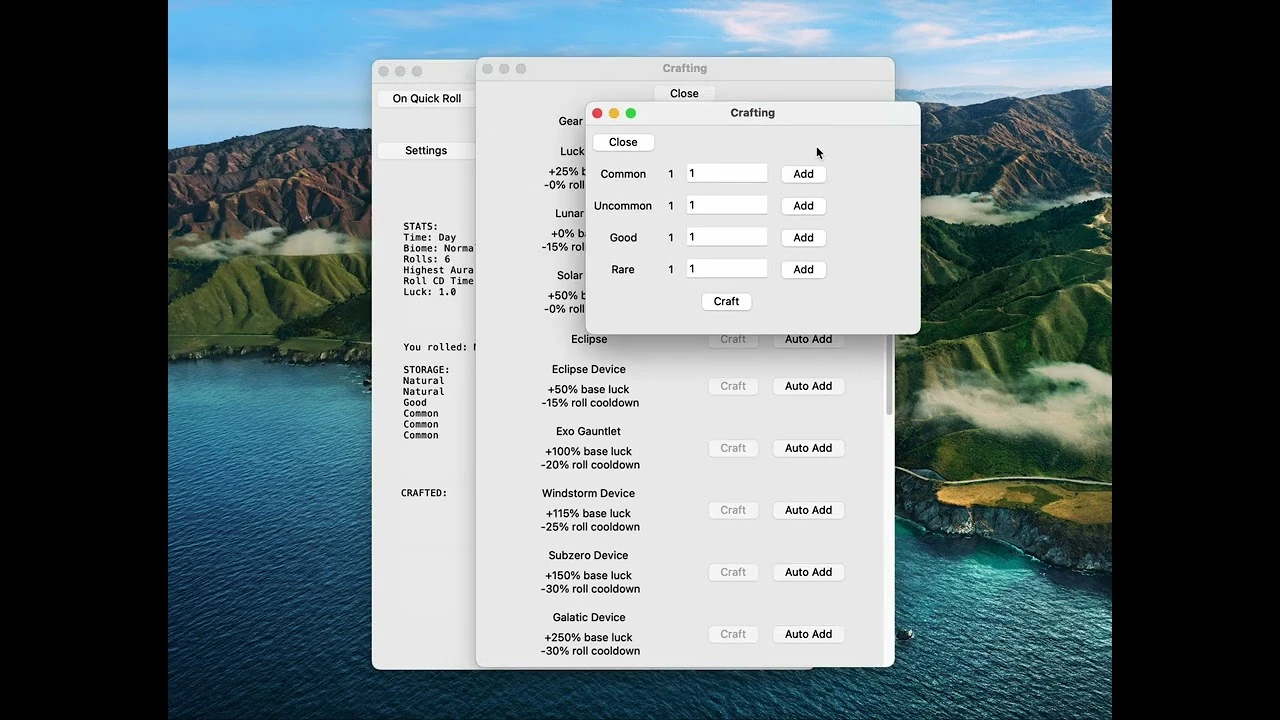Click Close at top of gear list window
The image size is (1280, 720).
(684, 94)
